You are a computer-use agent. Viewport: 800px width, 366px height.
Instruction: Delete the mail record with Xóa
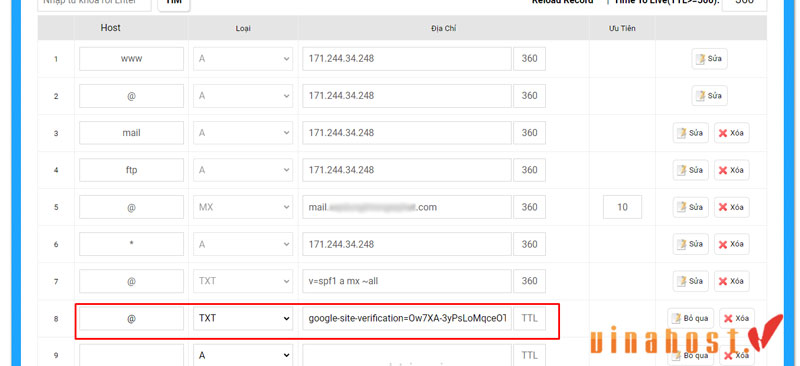pyautogui.click(x=731, y=133)
